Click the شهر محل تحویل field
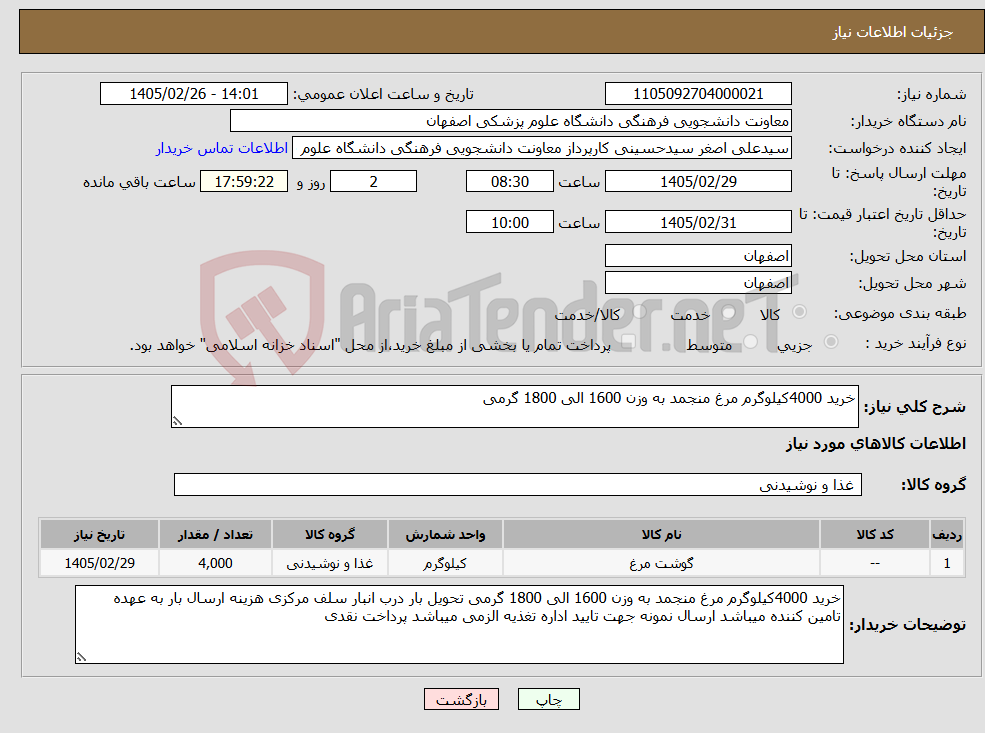This screenshot has height=733, width=985. tap(698, 283)
